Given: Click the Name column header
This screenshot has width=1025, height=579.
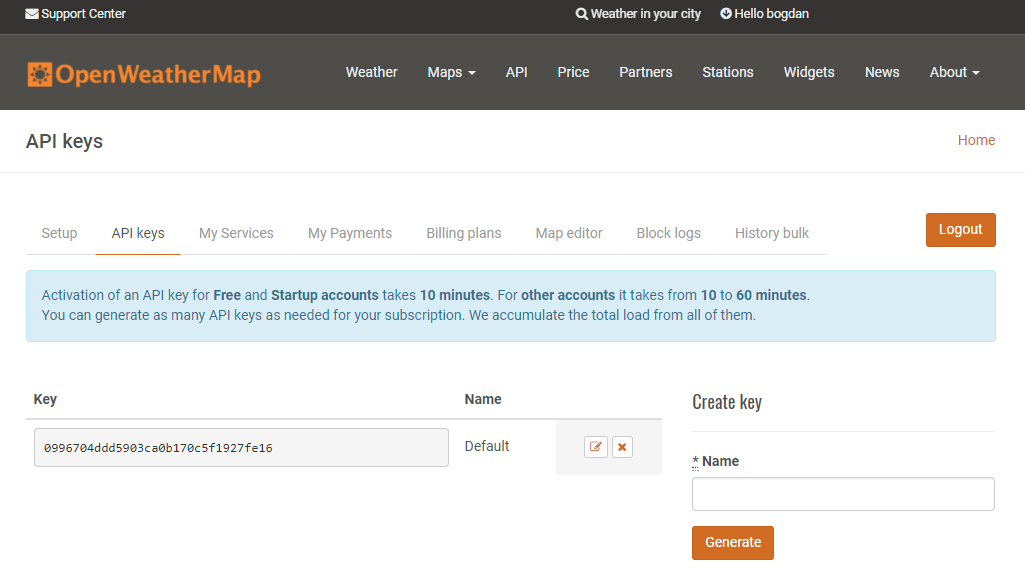Looking at the screenshot, I should click(483, 399).
